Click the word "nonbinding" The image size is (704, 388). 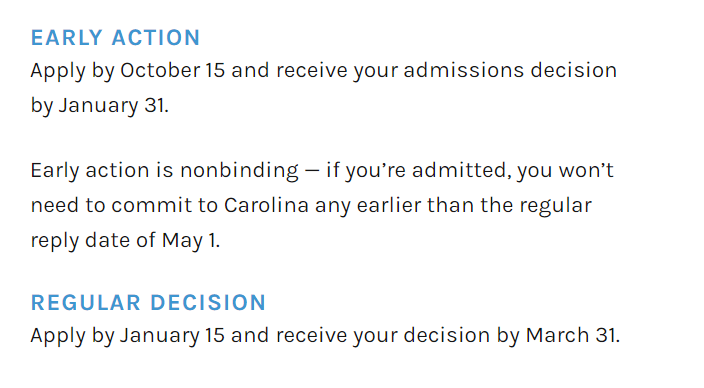239,171
